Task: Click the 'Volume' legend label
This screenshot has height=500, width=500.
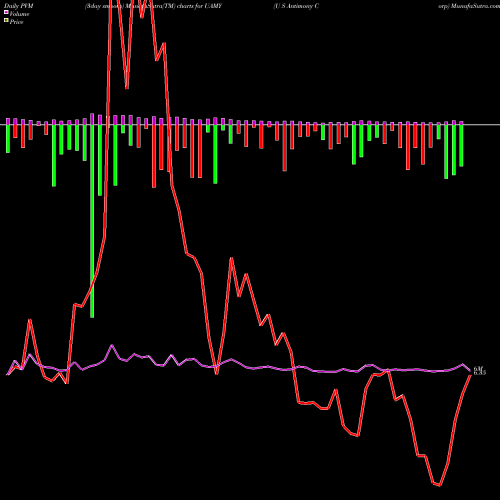Action: (x=19, y=14)
